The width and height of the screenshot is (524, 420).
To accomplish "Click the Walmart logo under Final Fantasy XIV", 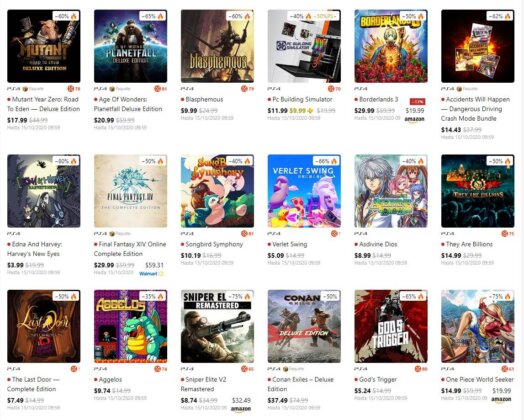I will [x=151, y=274].
